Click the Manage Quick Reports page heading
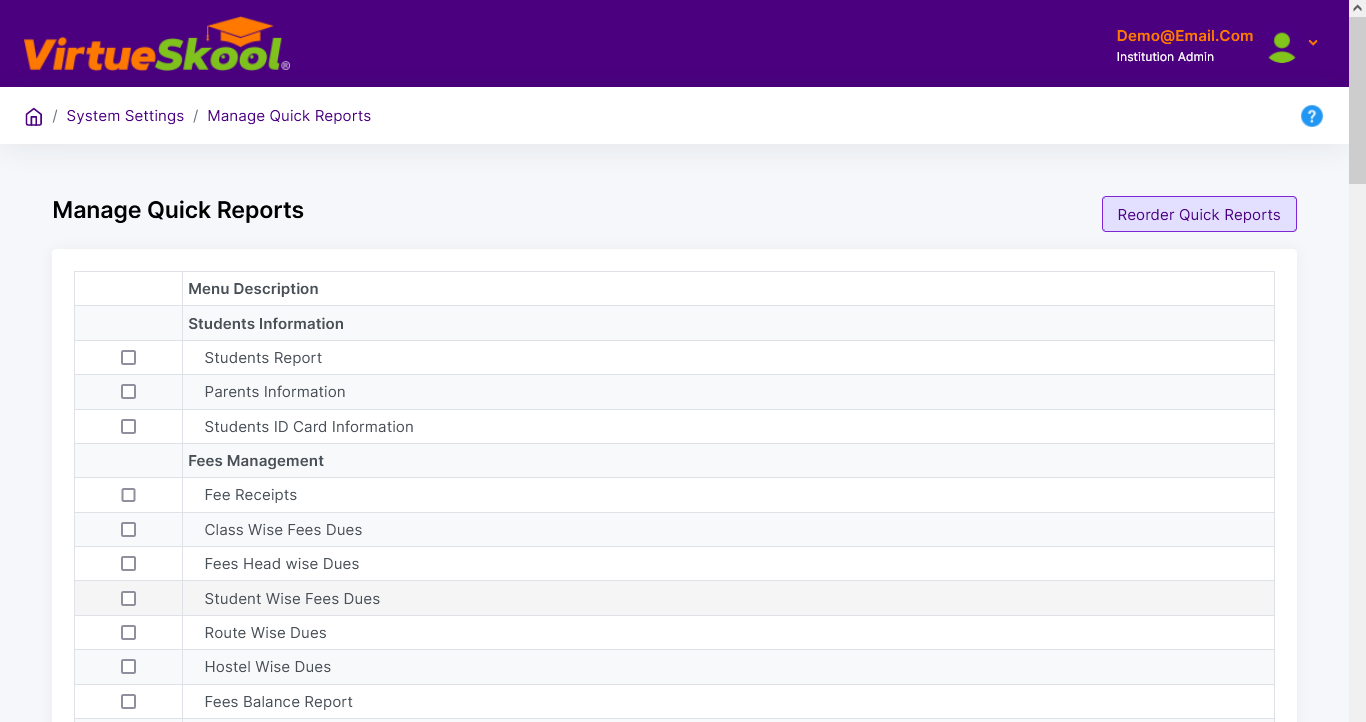The height and width of the screenshot is (722, 1366). [x=178, y=210]
